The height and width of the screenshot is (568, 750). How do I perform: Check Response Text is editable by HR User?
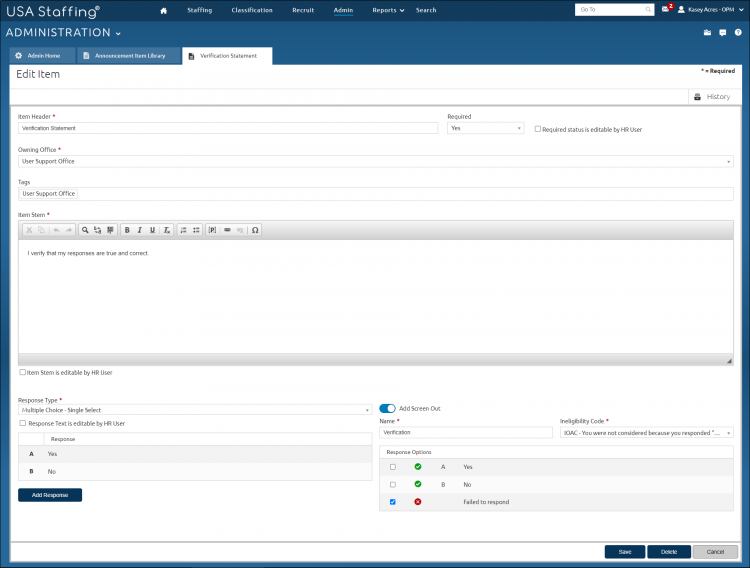coord(22,423)
